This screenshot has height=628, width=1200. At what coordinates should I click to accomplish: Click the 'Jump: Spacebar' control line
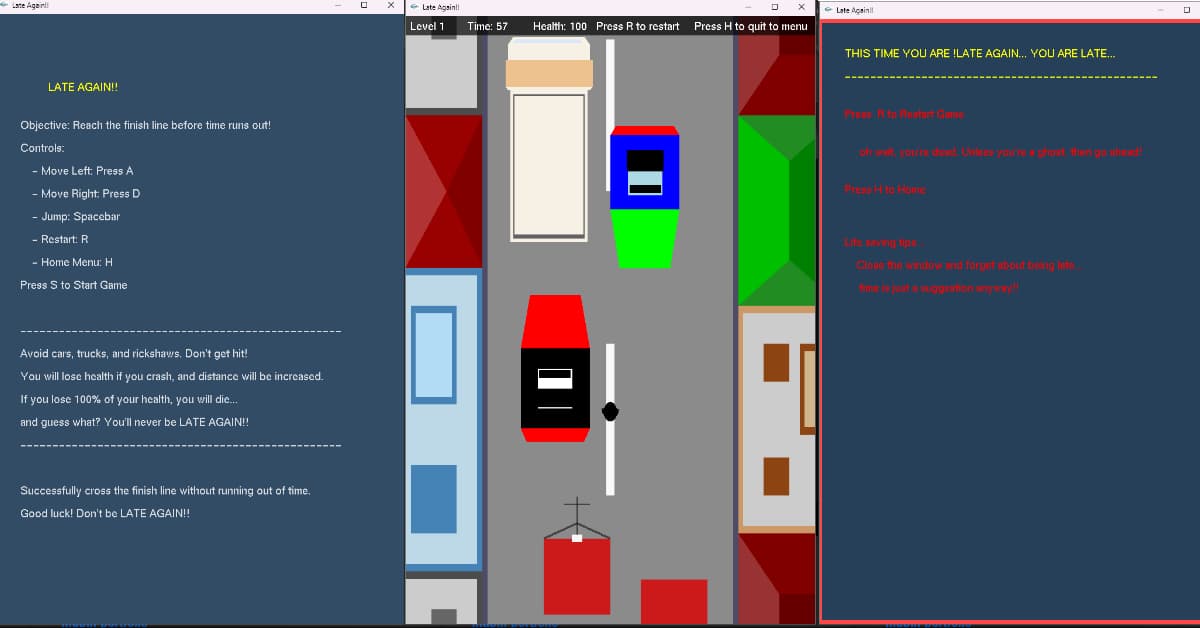tap(76, 217)
